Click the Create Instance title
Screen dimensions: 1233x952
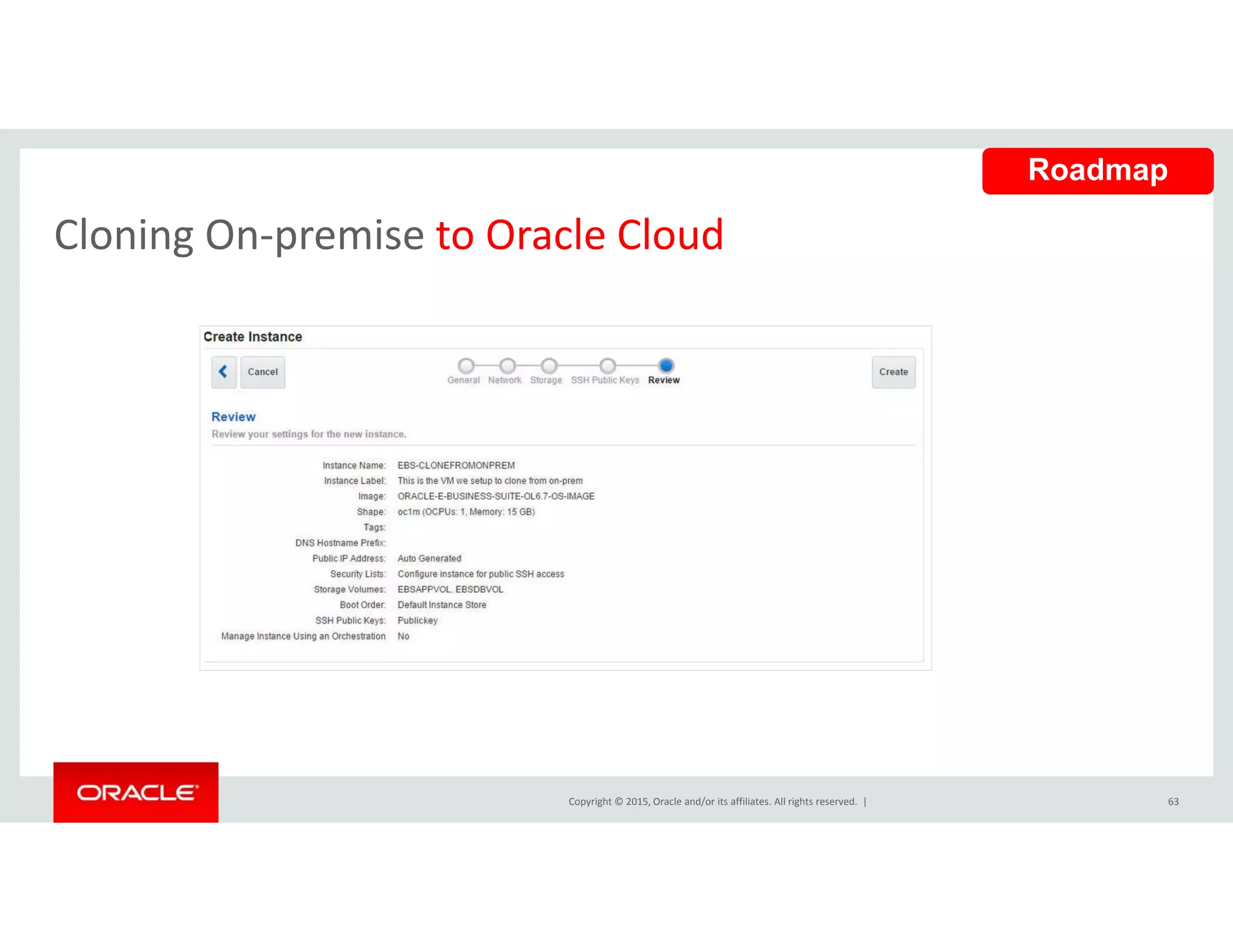click(253, 337)
